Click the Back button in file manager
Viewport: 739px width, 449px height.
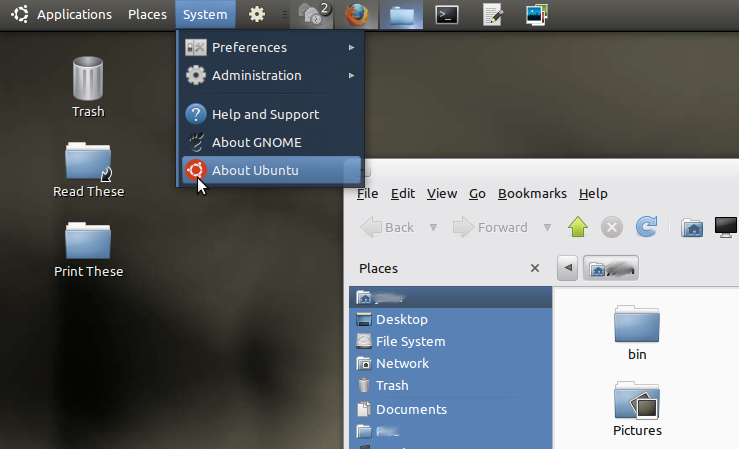tap(387, 228)
